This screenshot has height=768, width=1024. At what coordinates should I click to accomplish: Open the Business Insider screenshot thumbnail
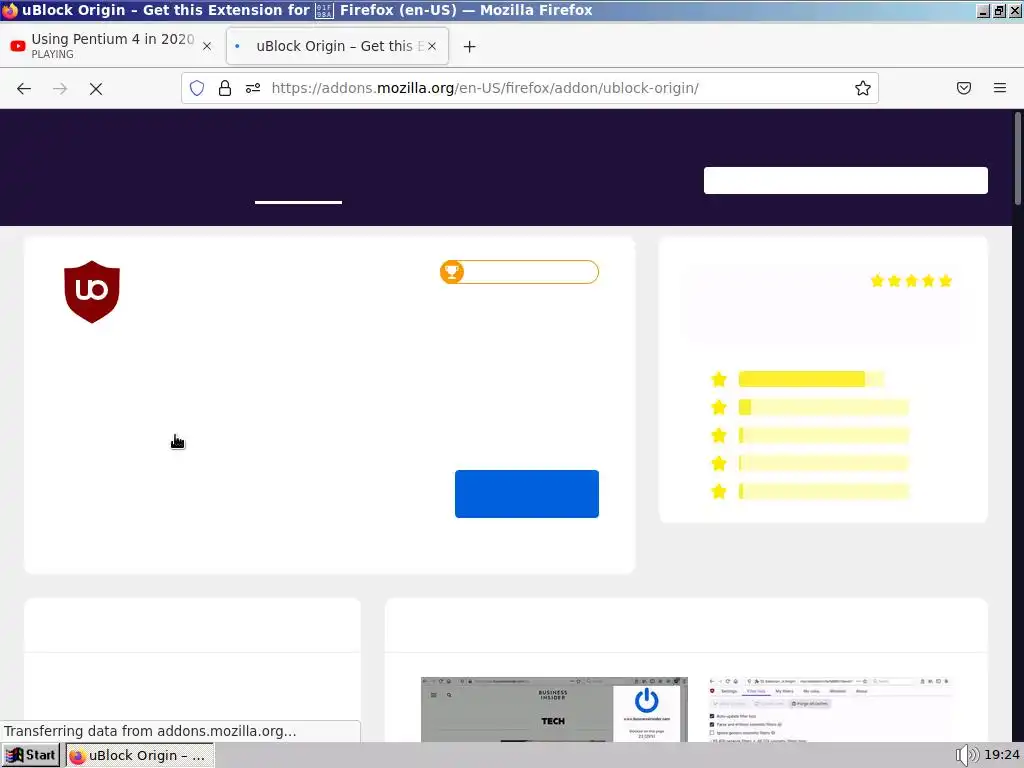(x=554, y=709)
